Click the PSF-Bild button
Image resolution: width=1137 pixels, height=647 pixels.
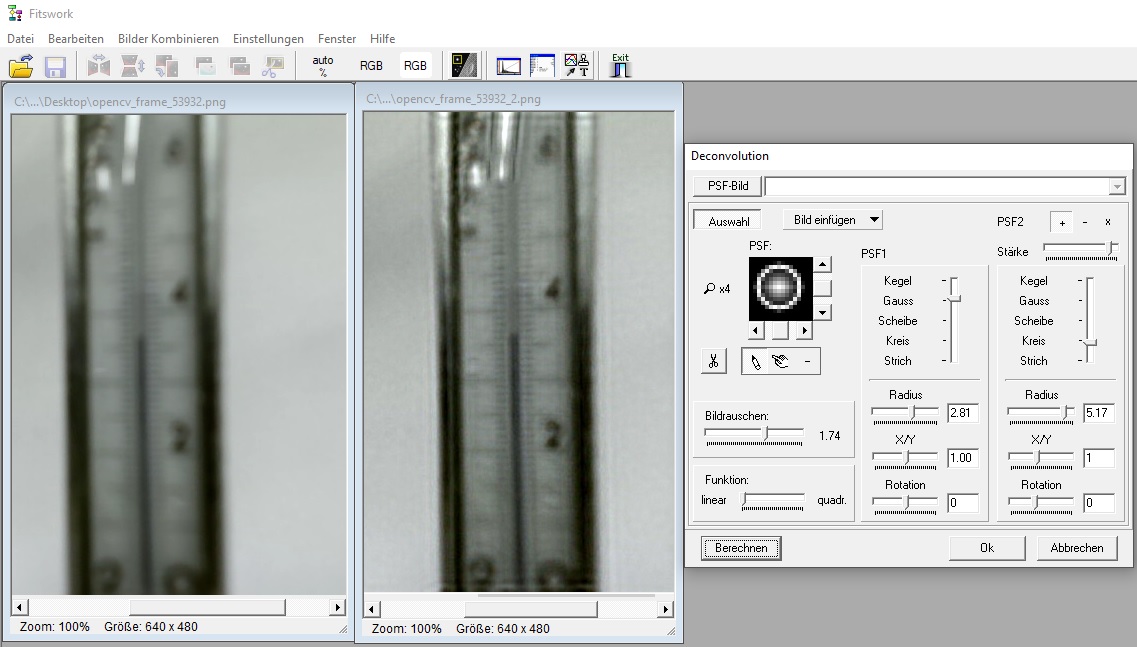727,186
